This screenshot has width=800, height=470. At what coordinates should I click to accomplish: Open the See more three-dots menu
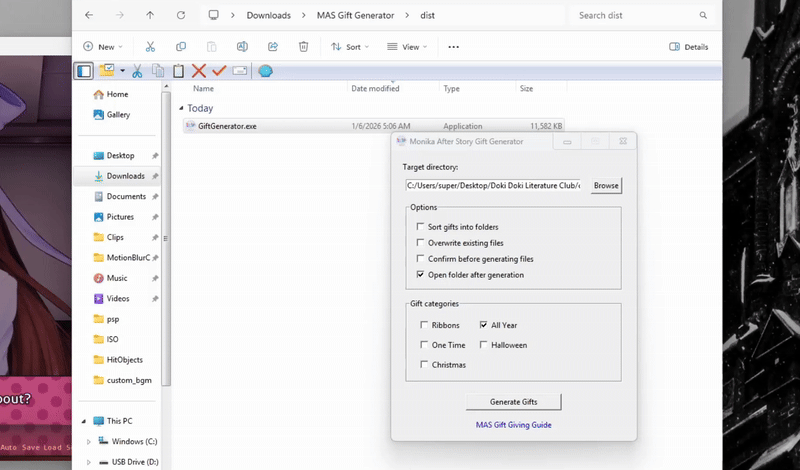(x=454, y=47)
